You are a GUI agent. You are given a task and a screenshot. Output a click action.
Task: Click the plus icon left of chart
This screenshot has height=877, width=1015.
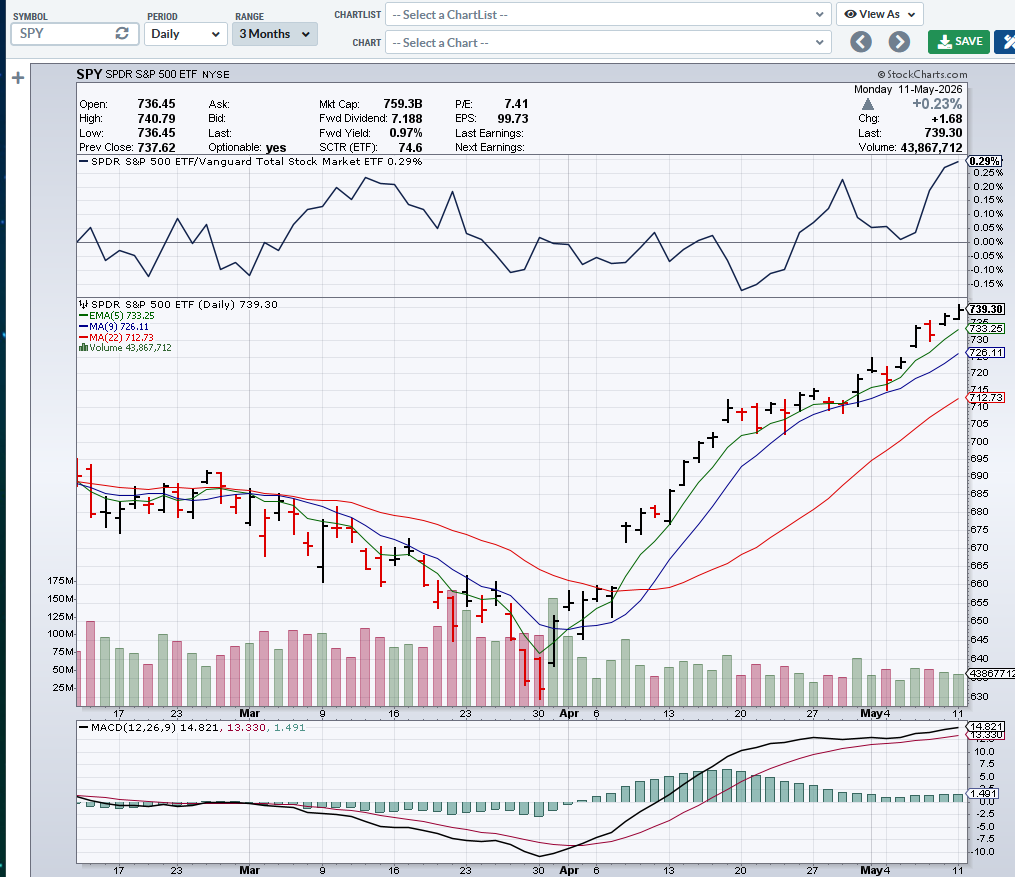point(18,78)
